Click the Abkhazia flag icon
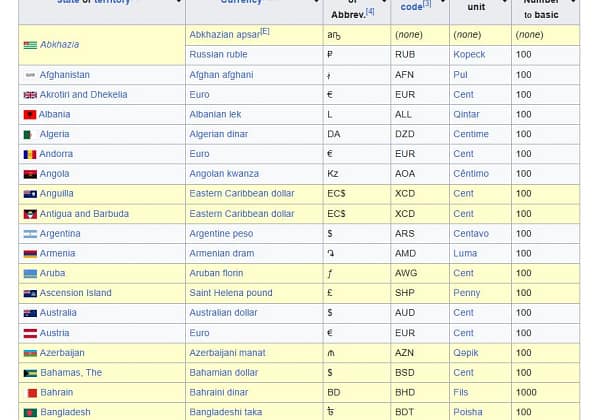This screenshot has height=420, width=600. pyautogui.click(x=30, y=45)
